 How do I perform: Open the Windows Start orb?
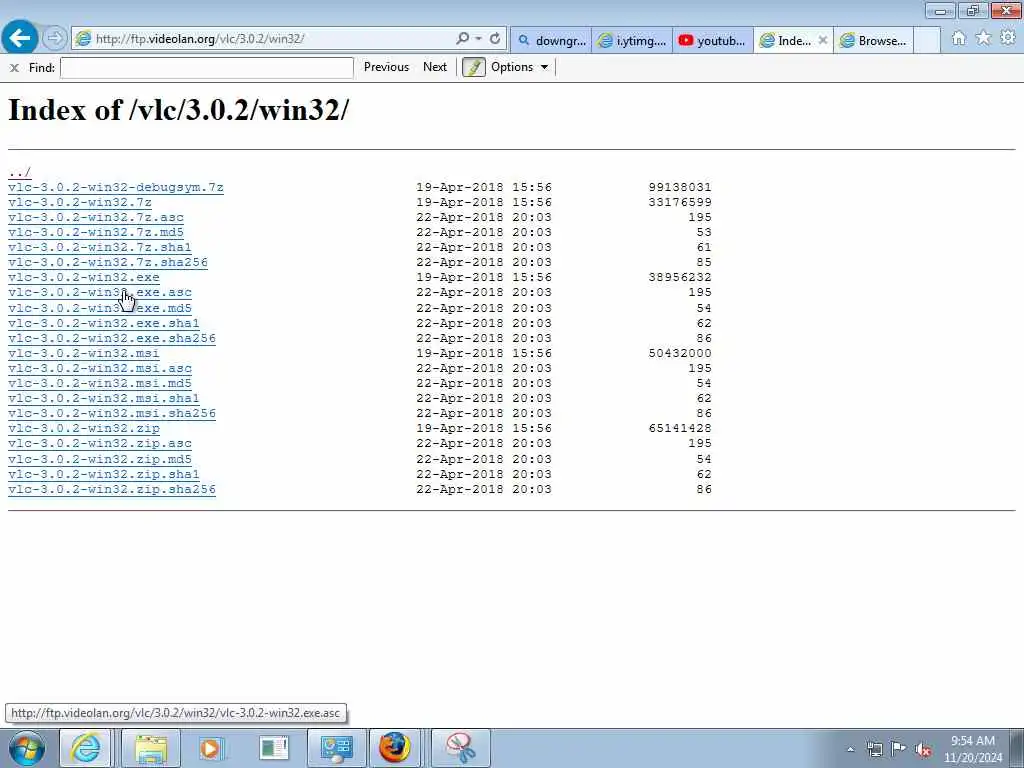[x=27, y=748]
